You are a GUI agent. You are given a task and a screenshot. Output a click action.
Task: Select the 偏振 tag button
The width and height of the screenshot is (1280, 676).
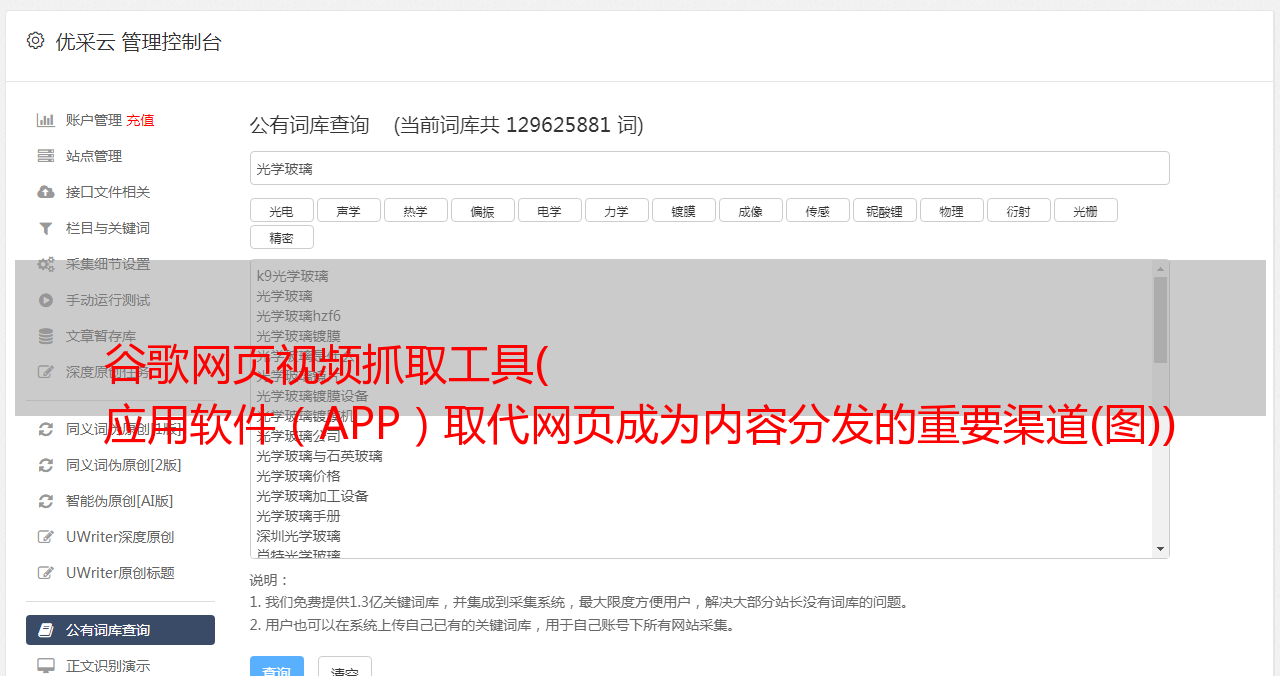tap(482, 210)
